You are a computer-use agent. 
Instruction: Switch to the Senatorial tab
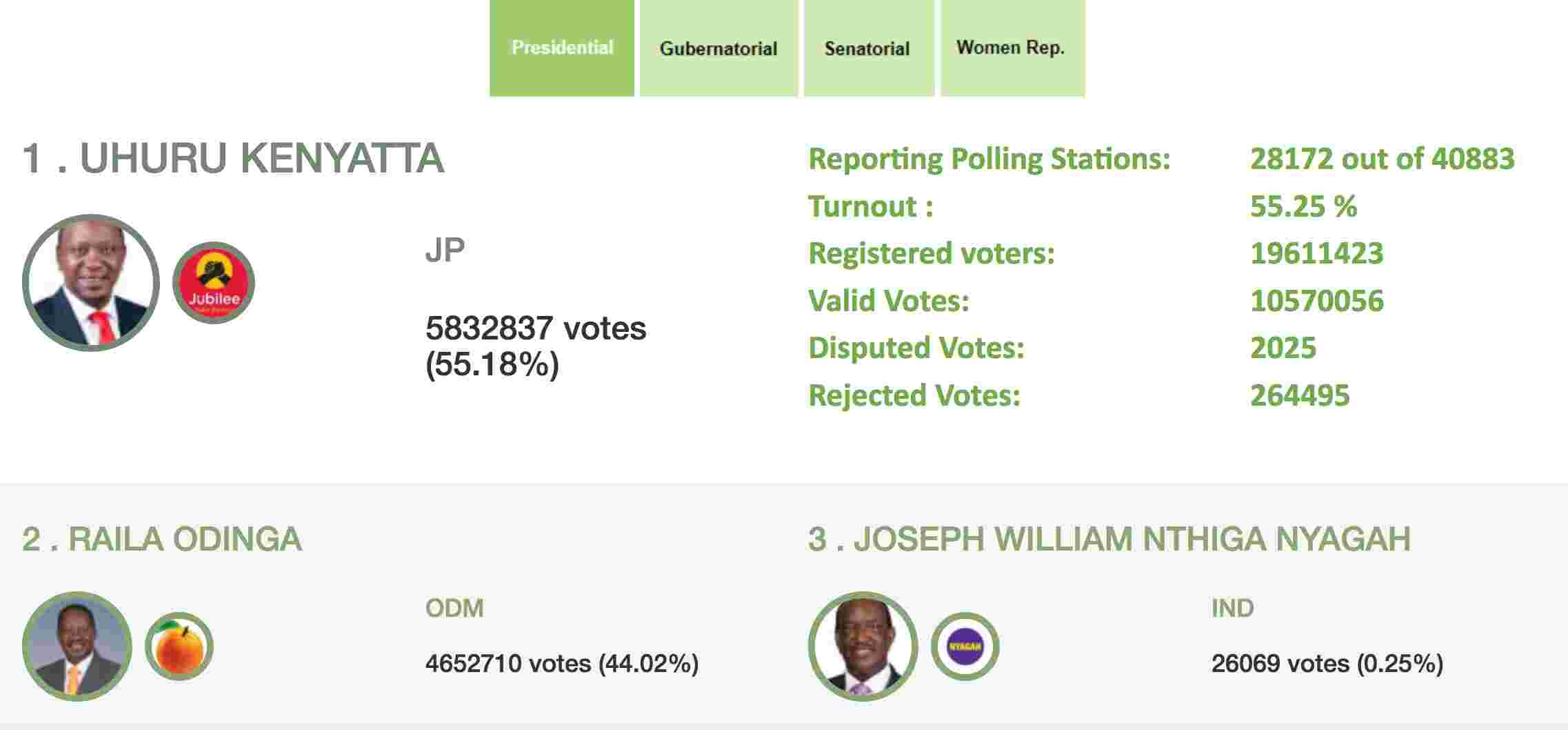[x=867, y=48]
